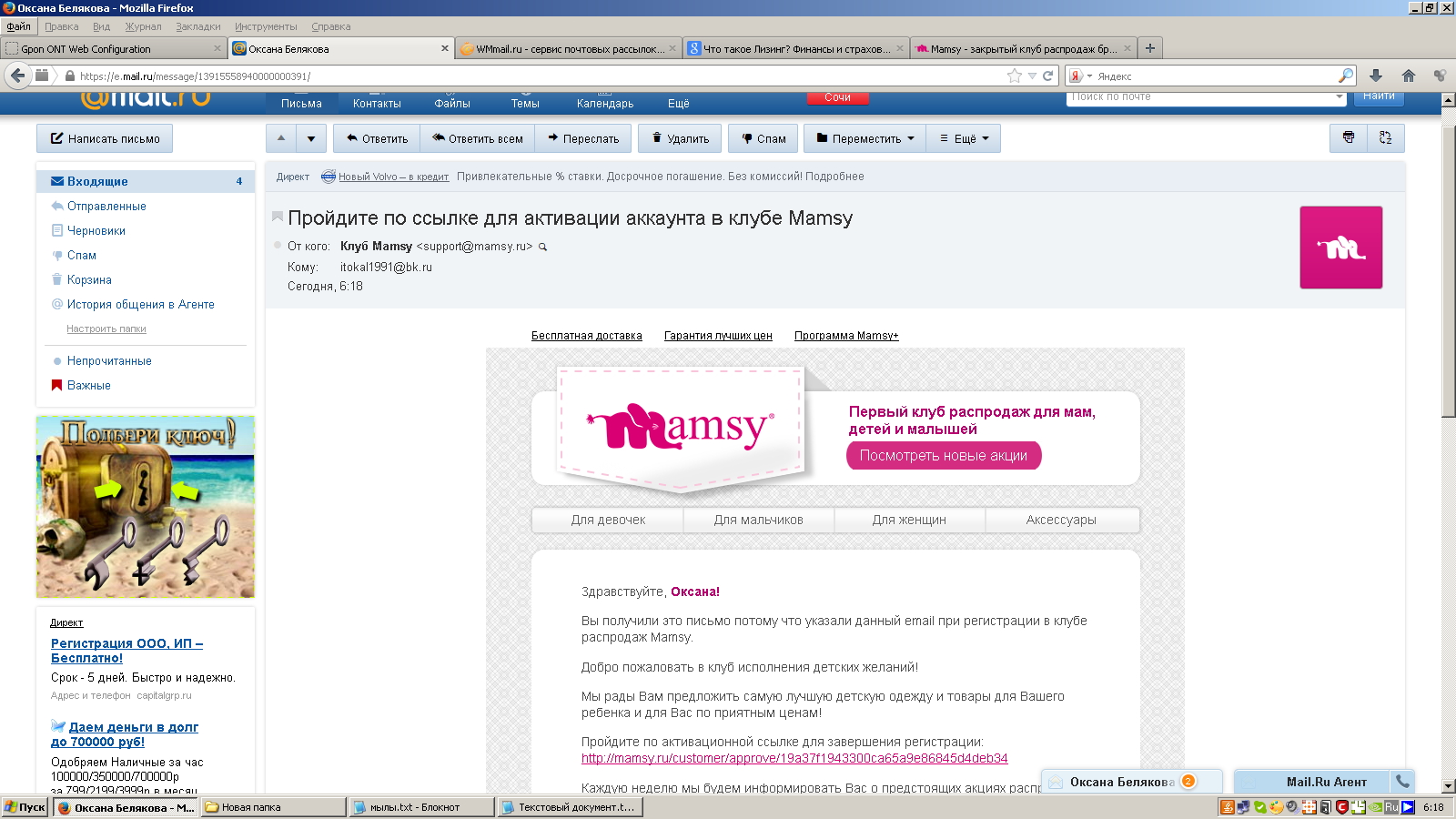Click the Firefox back button

(x=17, y=76)
